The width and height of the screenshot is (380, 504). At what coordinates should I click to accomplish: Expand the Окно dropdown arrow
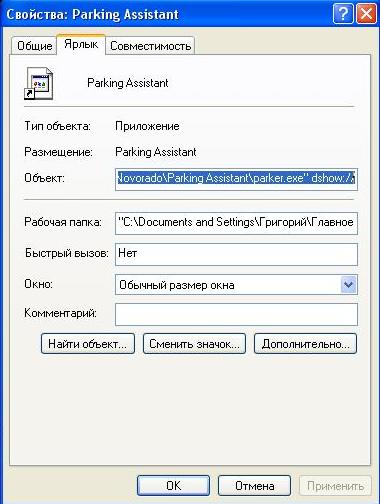[x=348, y=285]
